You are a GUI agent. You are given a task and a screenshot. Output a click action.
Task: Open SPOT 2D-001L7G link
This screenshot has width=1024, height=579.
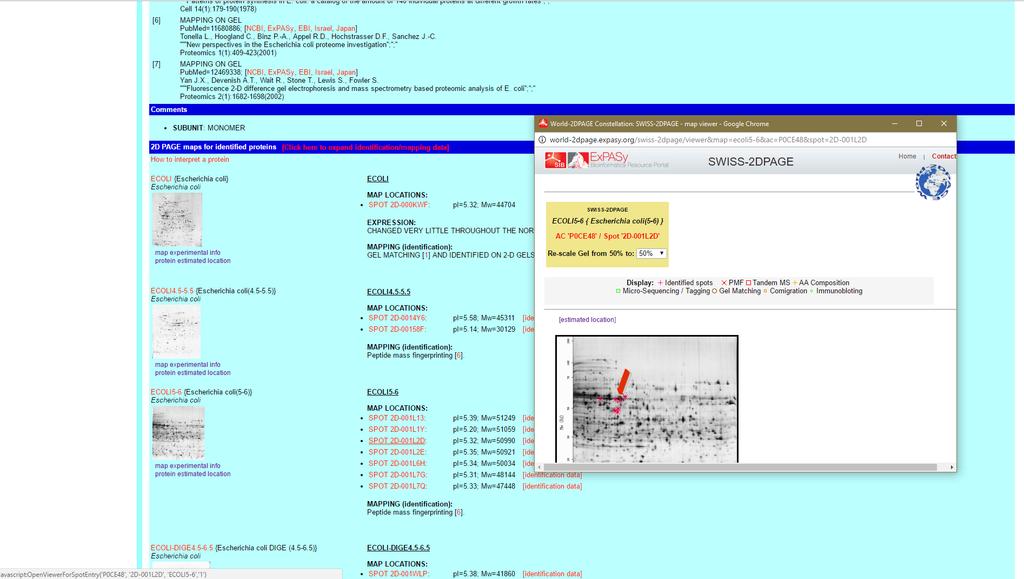(398, 475)
